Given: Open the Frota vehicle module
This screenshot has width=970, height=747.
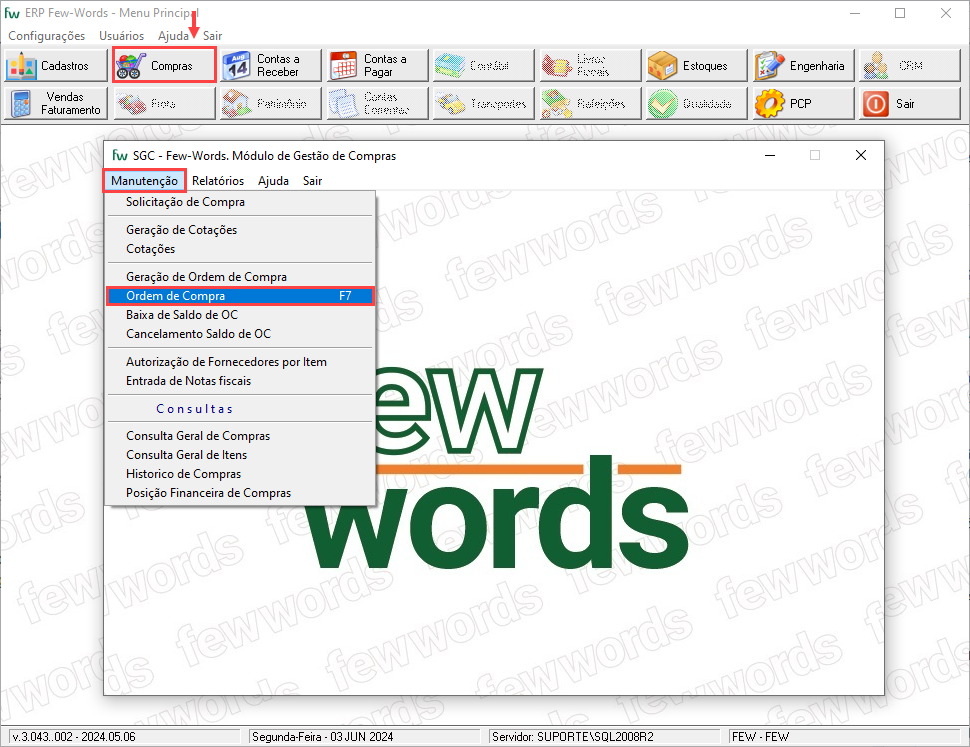Looking at the screenshot, I should coord(164,103).
